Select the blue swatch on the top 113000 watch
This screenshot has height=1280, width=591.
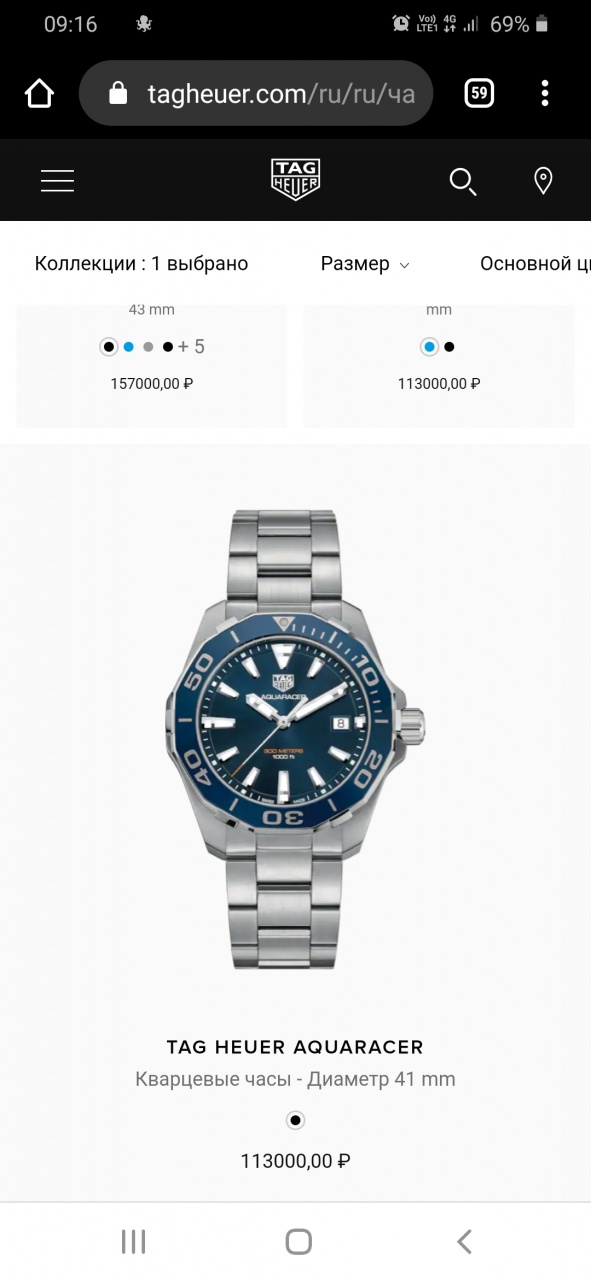(429, 347)
